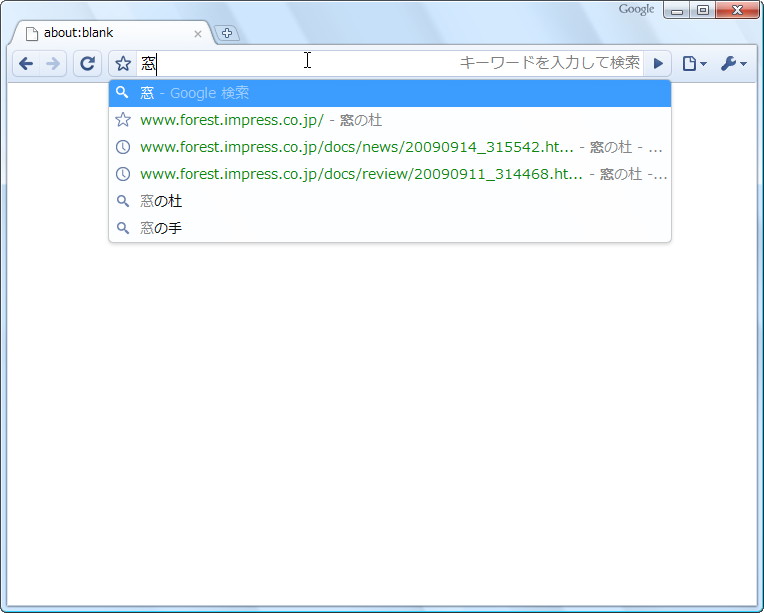Open the page control menu
This screenshot has height=613, width=764.
694,63
